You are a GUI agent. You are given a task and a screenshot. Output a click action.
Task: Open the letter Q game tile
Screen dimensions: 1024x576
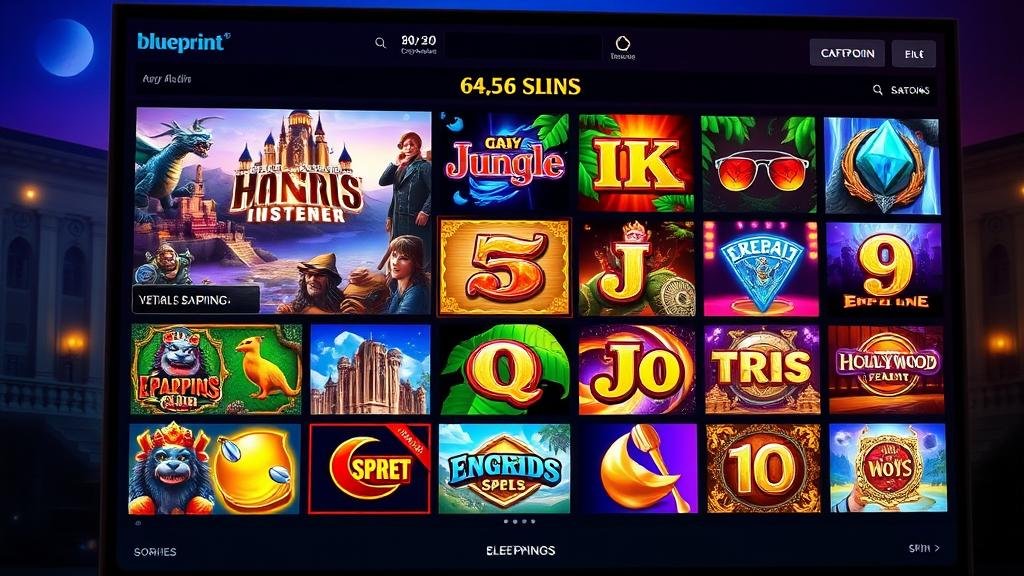coord(504,370)
